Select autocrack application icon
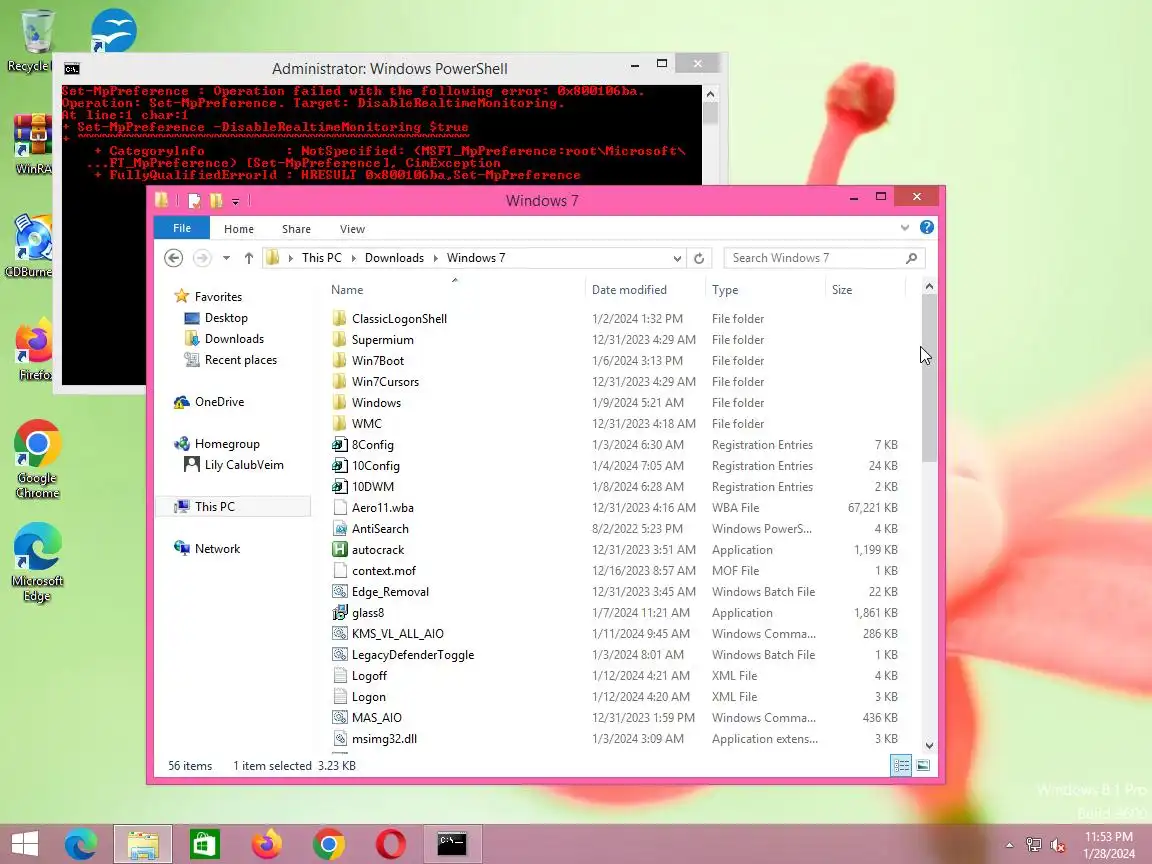Screen dimensions: 1152x864 coord(339,550)
